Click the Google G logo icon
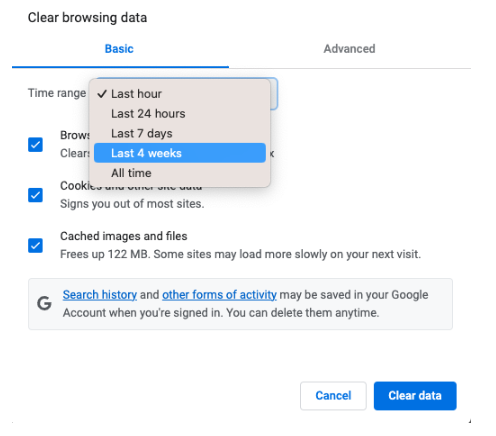 pos(44,303)
